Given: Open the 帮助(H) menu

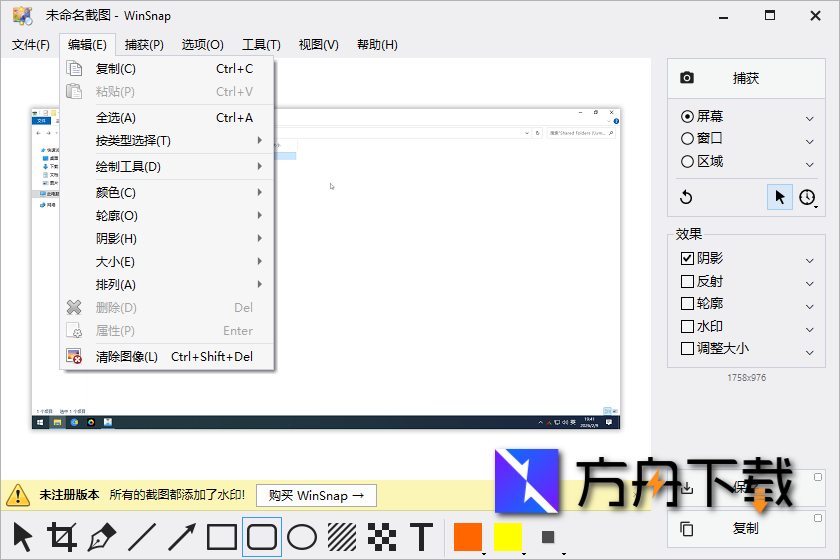Looking at the screenshot, I should coord(377,44).
